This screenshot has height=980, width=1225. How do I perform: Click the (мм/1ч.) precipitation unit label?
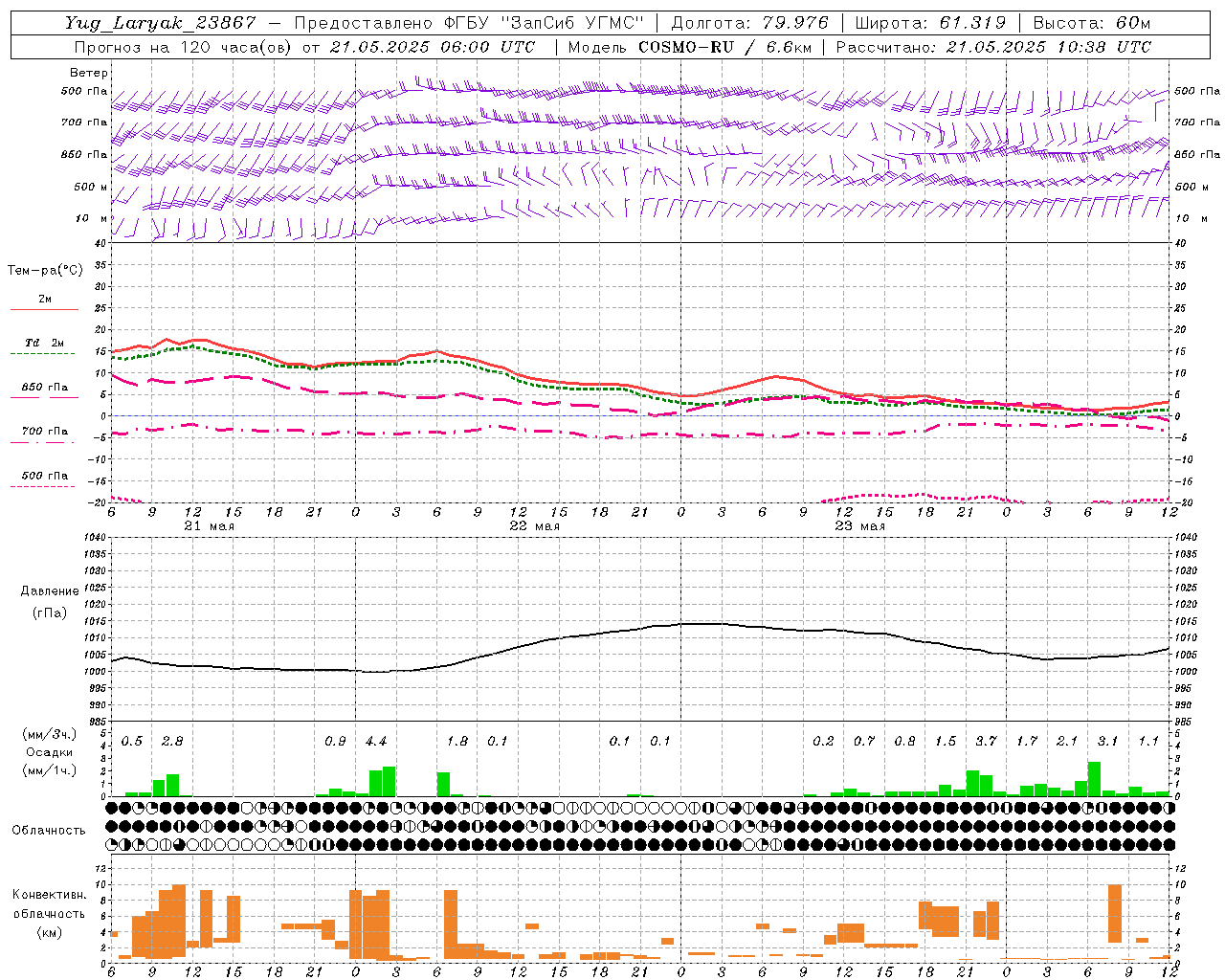tap(49, 770)
